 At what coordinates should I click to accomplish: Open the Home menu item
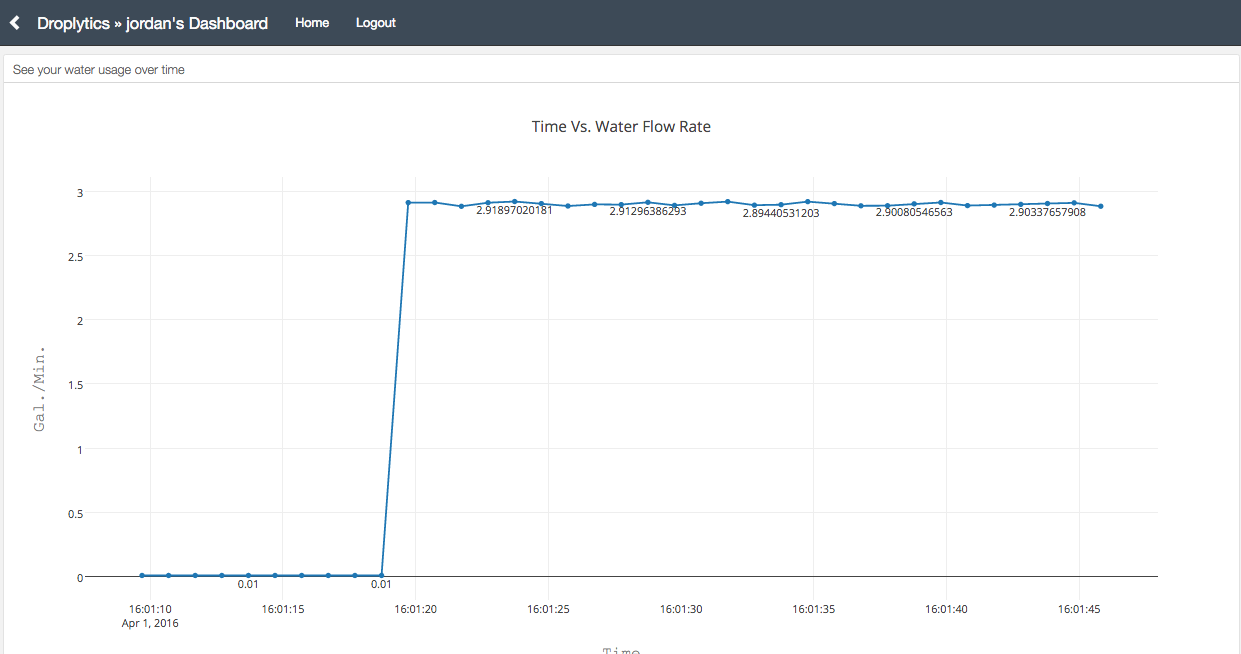point(312,23)
